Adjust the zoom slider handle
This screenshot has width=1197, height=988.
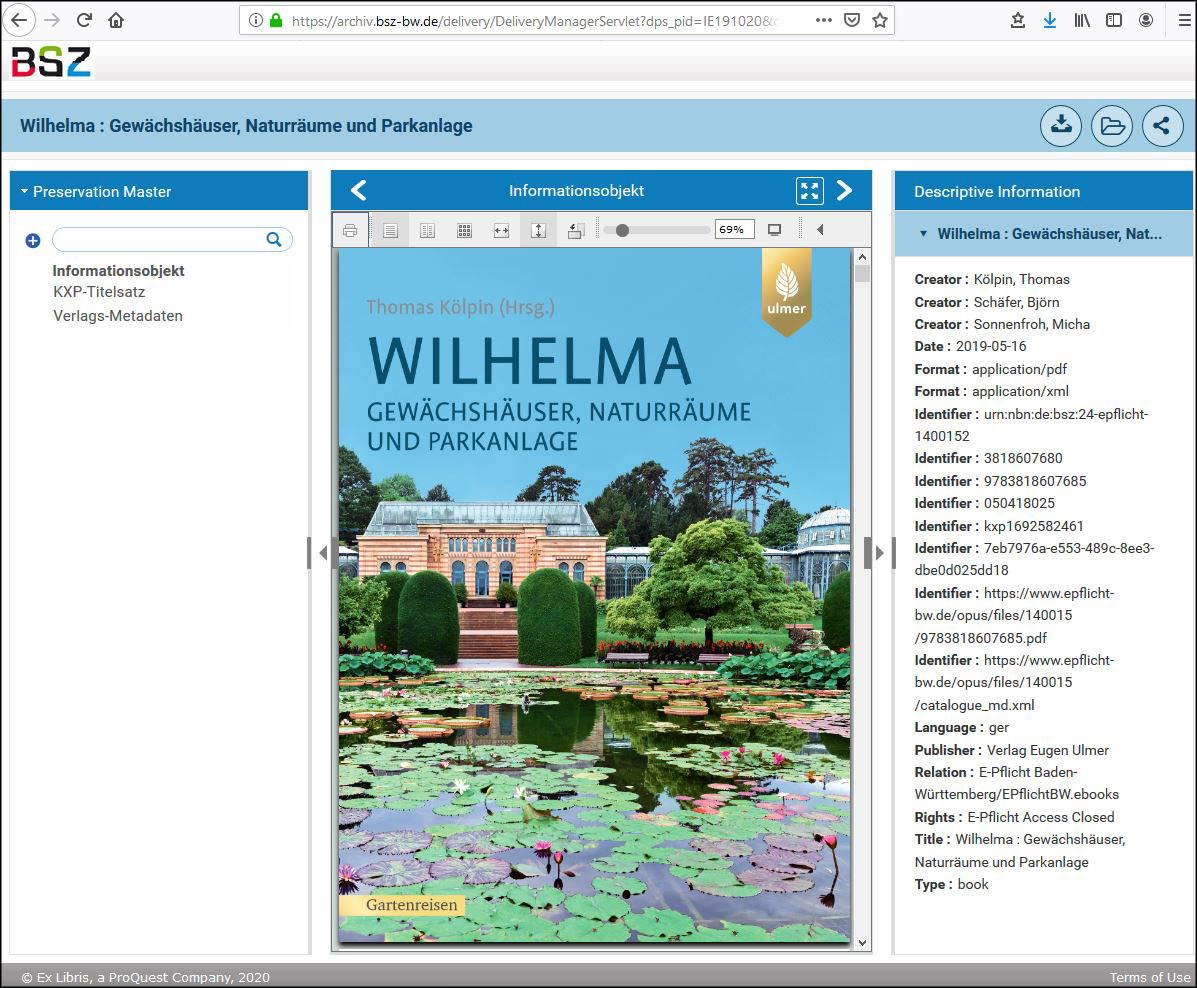tap(622, 231)
